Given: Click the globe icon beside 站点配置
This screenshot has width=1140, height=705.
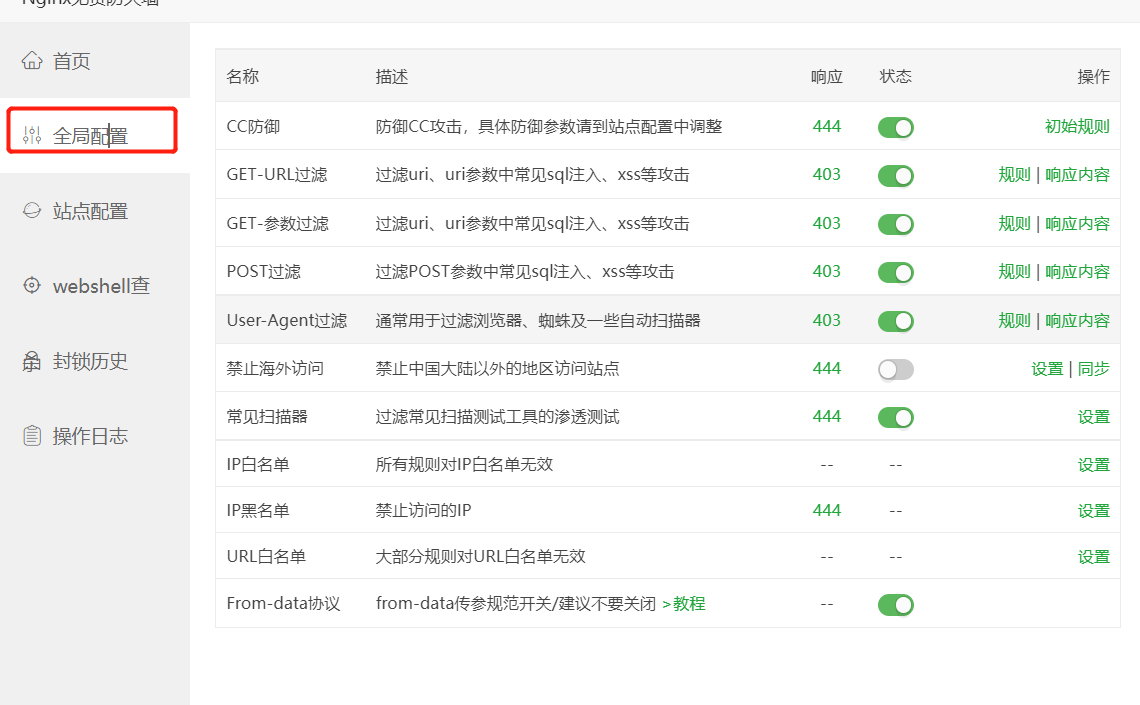Looking at the screenshot, I should [x=32, y=210].
